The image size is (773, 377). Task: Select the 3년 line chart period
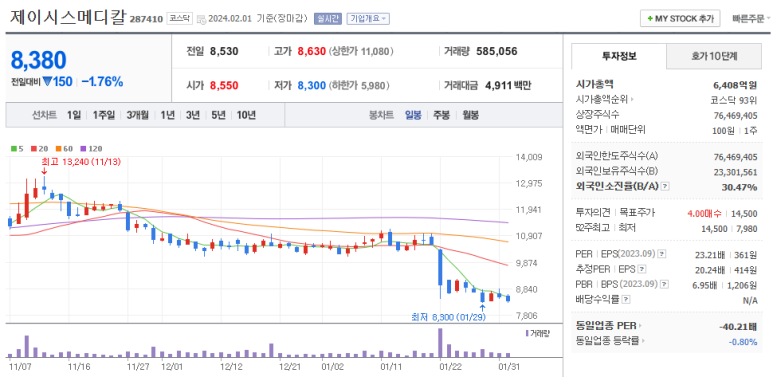point(193,115)
